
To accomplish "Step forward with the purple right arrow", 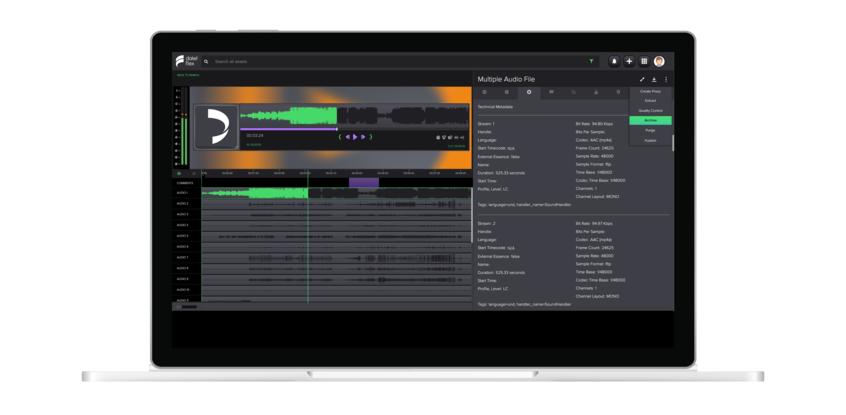I will [363, 137].
